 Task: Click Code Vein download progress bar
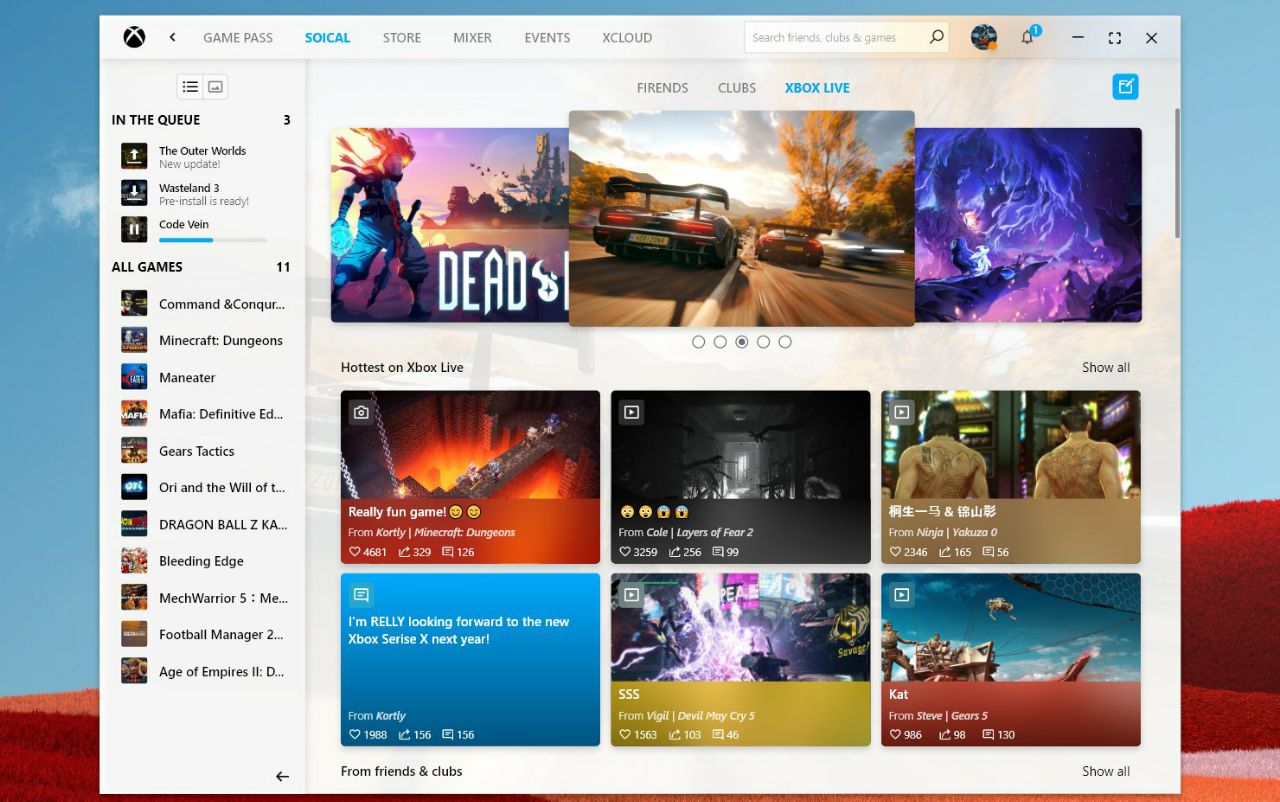click(213, 240)
